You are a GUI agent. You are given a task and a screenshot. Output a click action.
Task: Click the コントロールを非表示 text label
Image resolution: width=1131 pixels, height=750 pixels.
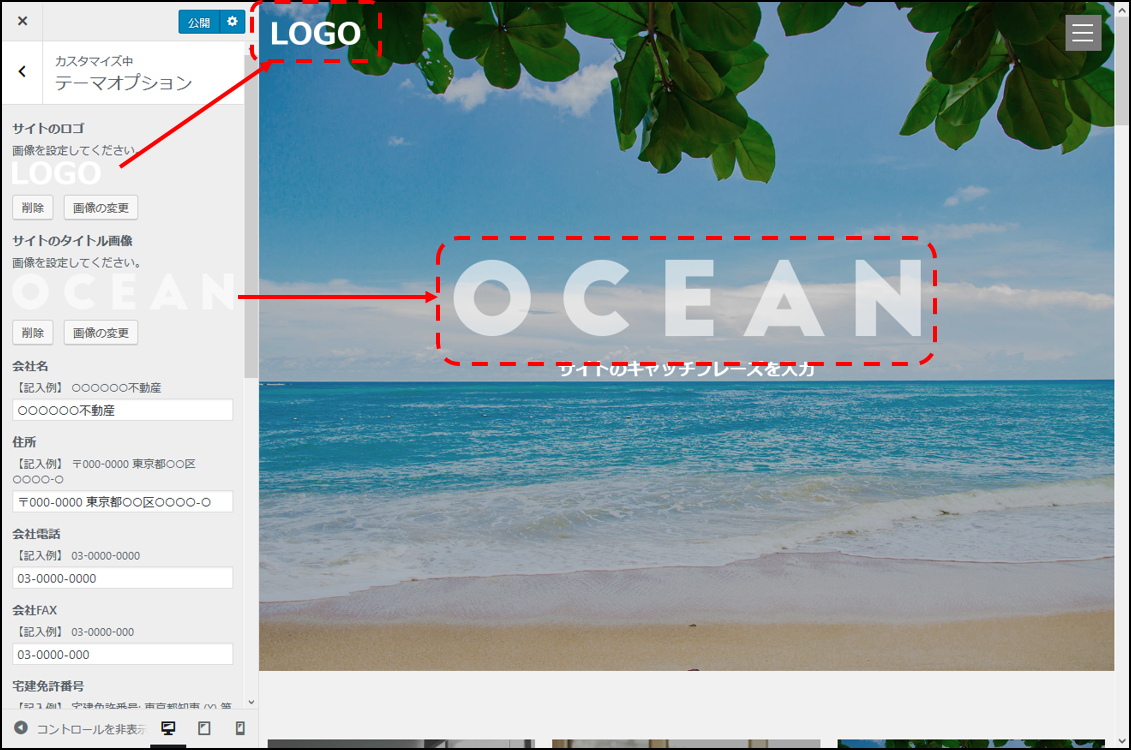pyautogui.click(x=92, y=729)
